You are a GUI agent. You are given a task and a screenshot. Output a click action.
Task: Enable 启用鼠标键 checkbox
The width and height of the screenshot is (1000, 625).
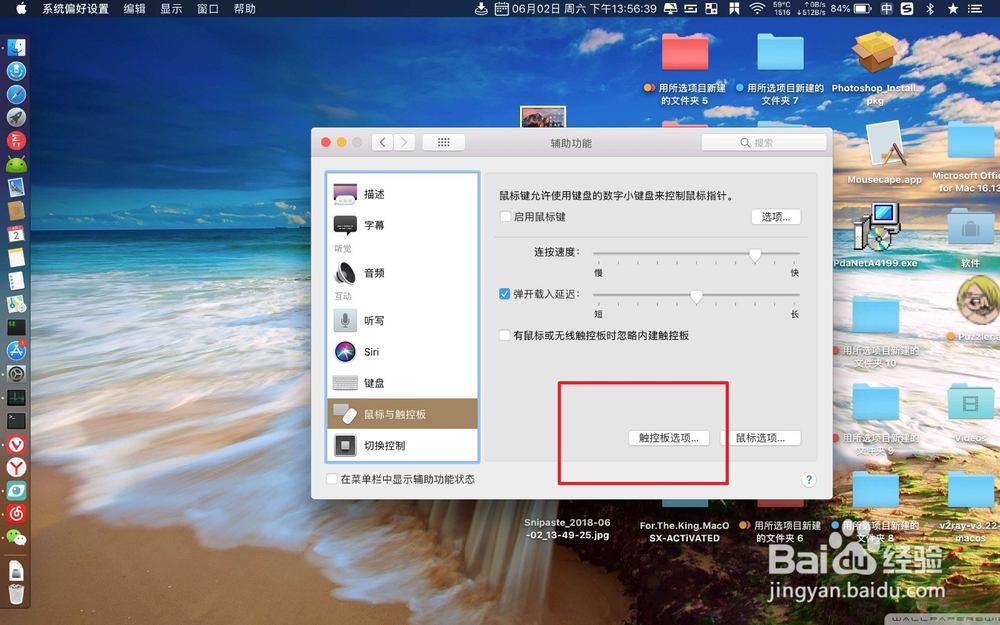tap(505, 217)
